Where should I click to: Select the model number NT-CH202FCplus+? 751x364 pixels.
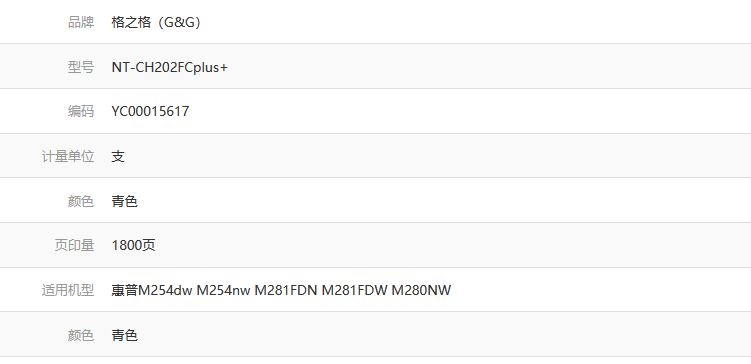pyautogui.click(x=170, y=67)
